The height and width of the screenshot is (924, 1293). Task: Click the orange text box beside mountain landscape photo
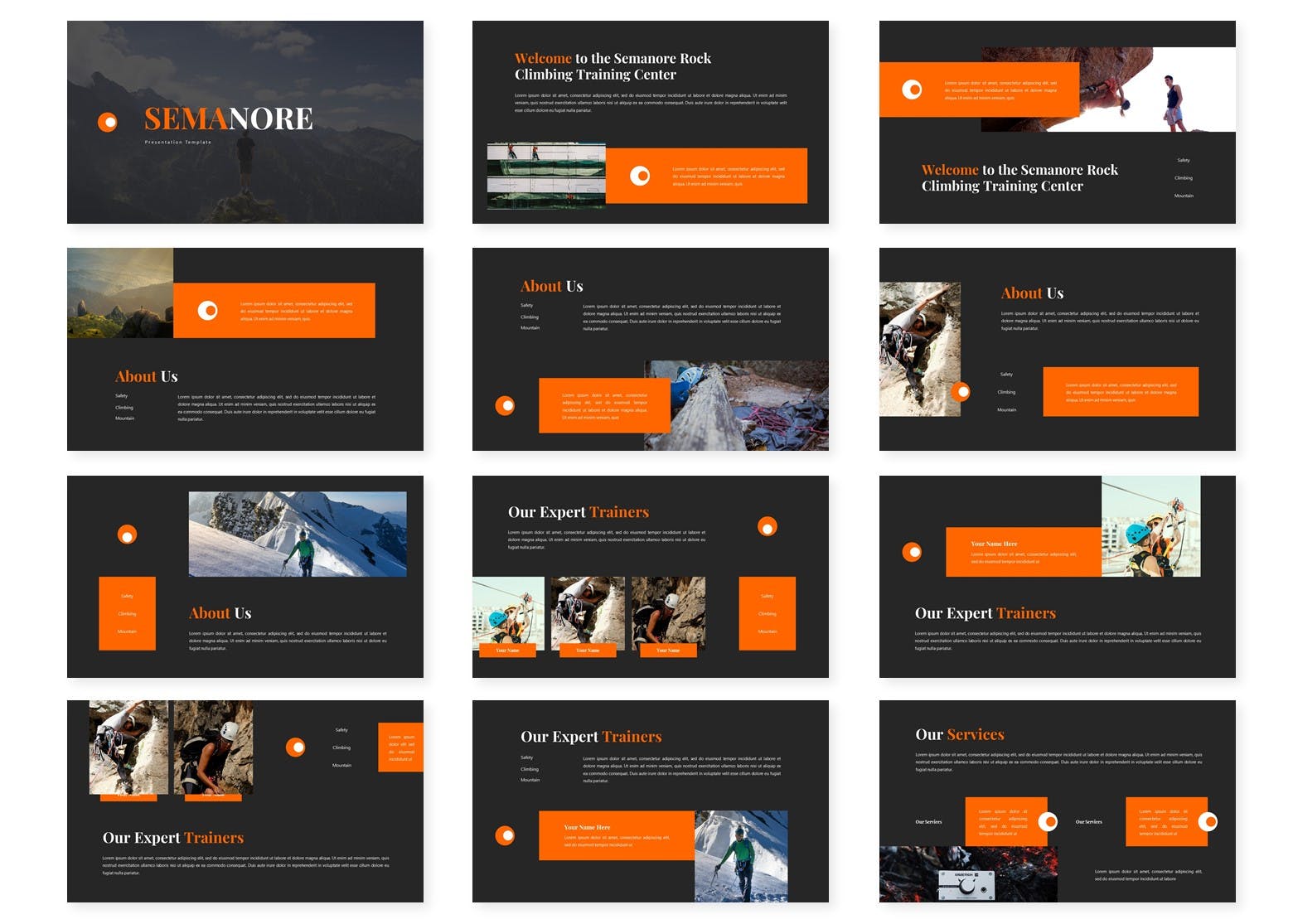274,310
